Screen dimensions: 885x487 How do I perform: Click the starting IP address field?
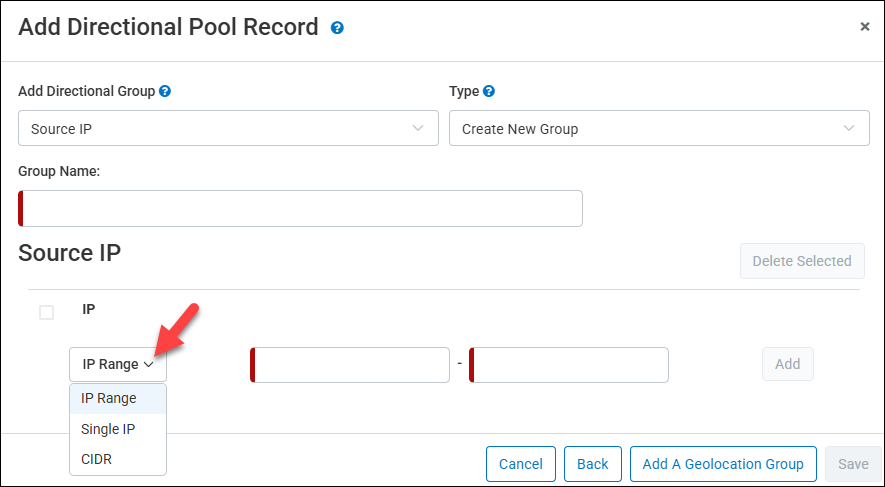click(350, 365)
